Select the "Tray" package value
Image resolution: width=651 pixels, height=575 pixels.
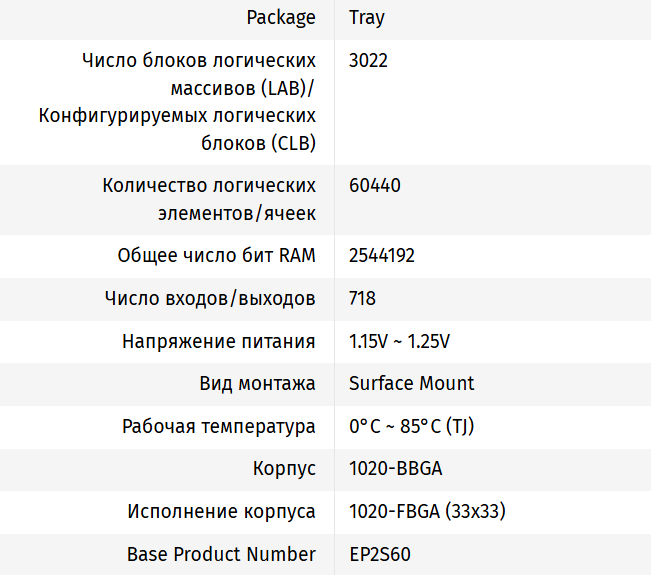(x=366, y=18)
